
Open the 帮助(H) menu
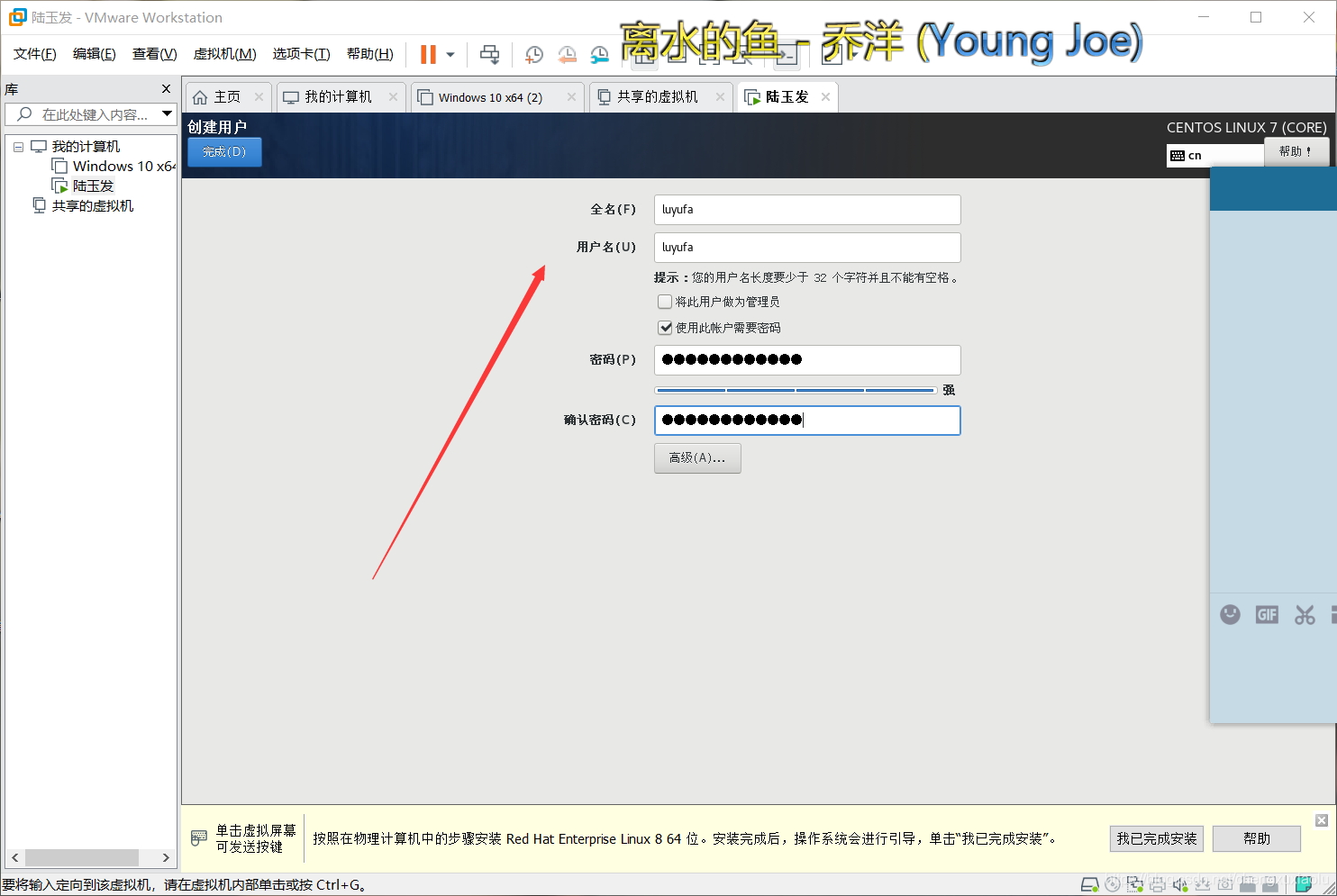370,54
